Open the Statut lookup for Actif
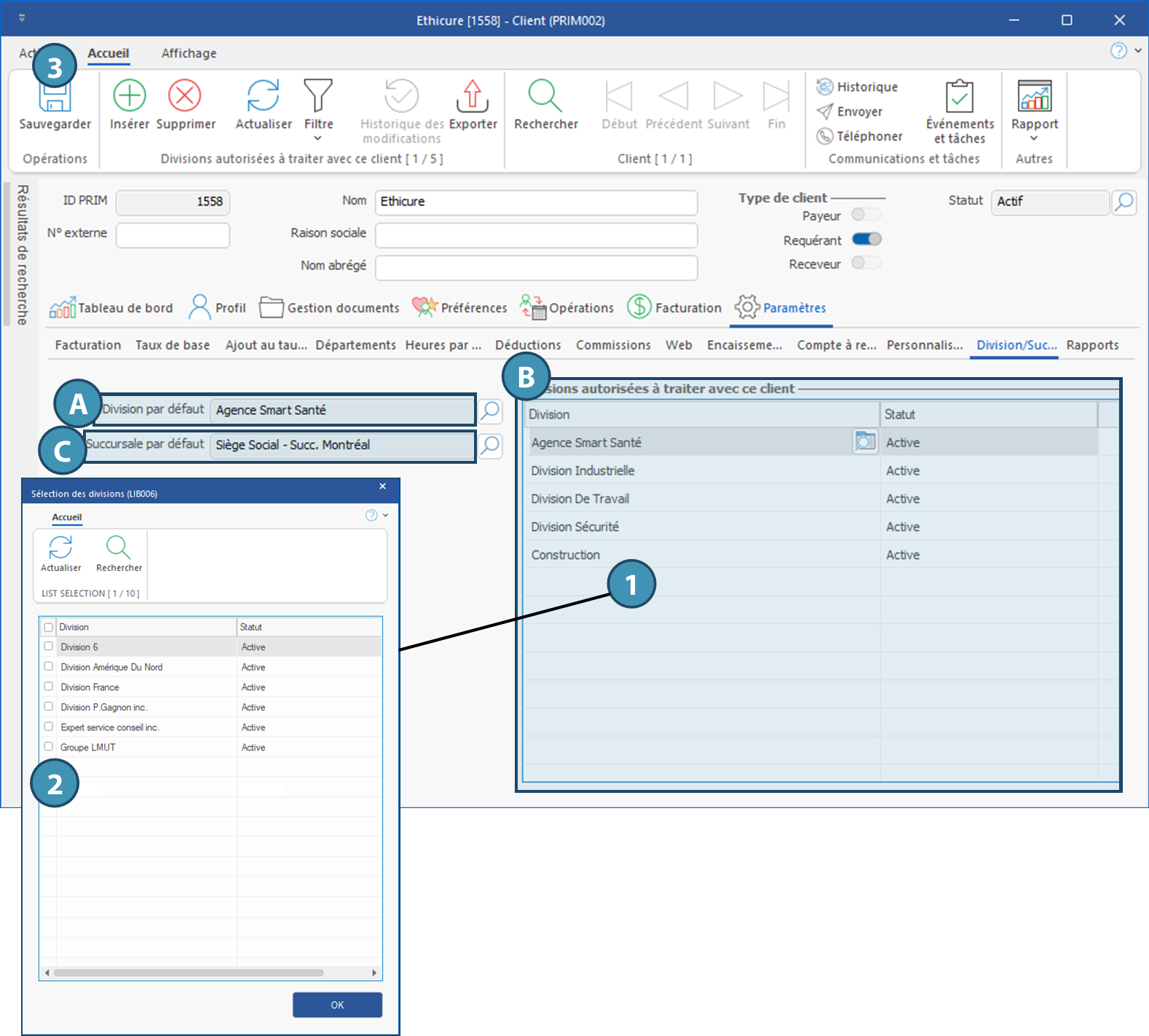This screenshot has height=1036, width=1149. coord(1124,202)
